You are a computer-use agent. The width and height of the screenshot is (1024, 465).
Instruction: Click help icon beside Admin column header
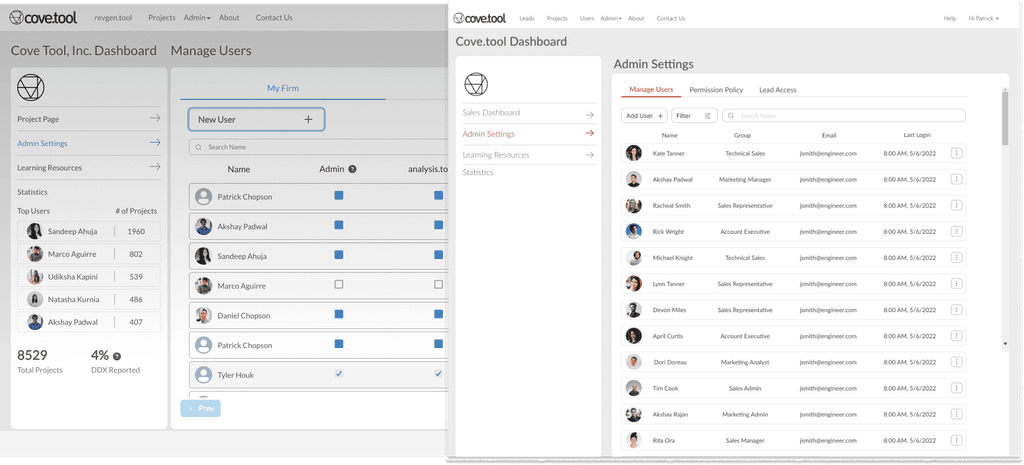click(x=353, y=169)
